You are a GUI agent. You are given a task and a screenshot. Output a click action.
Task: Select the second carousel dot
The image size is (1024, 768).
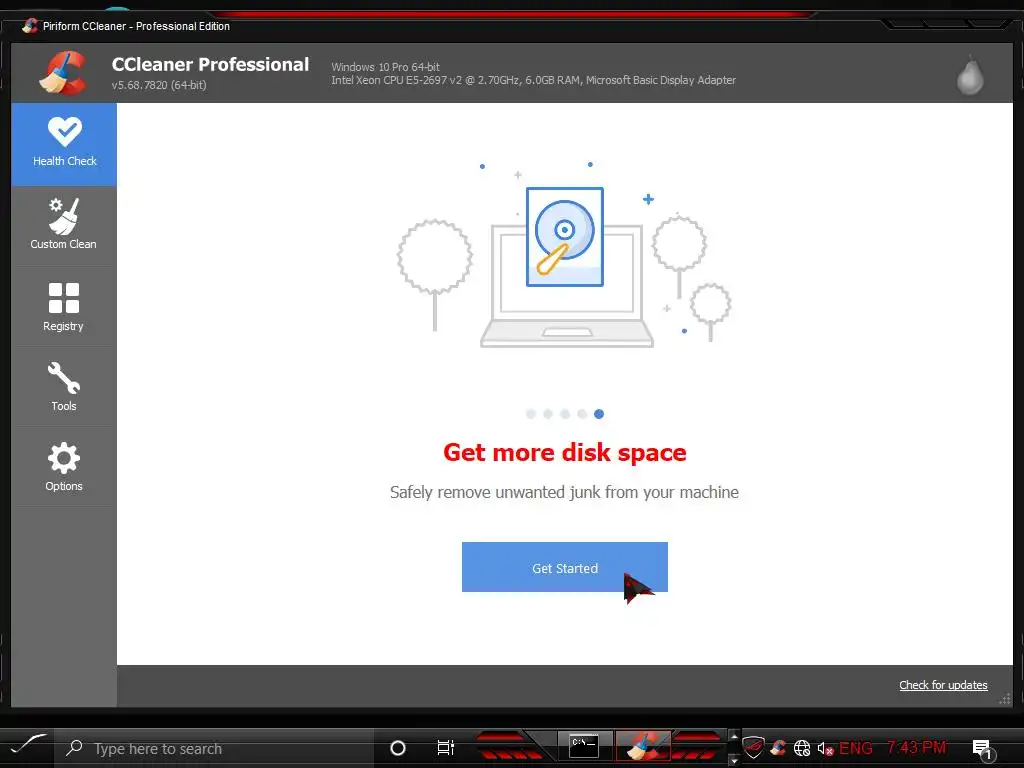click(x=548, y=414)
